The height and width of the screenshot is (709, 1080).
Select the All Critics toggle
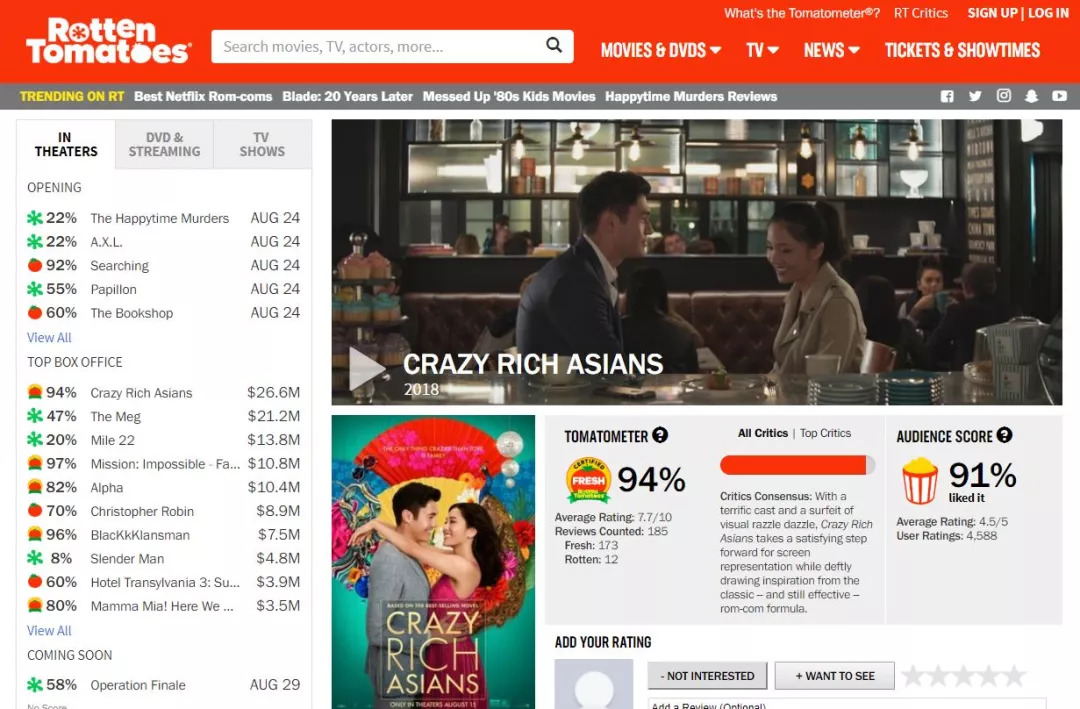click(x=762, y=433)
